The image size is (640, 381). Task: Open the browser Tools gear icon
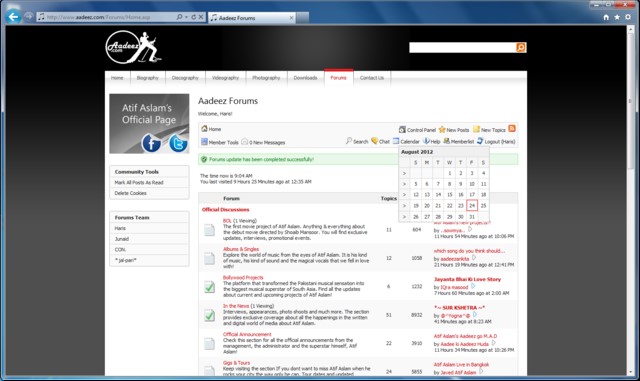628,17
